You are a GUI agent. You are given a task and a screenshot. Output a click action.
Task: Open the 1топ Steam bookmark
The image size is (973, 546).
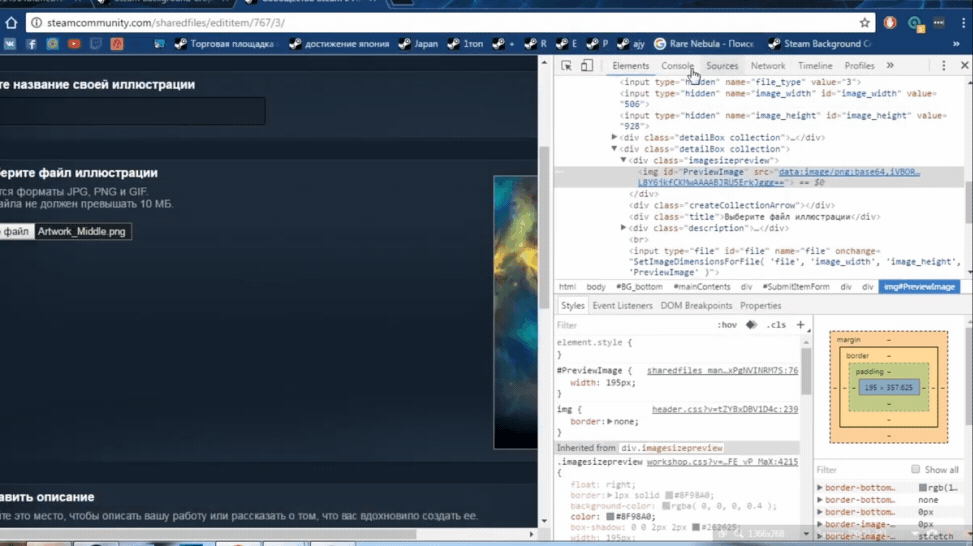[x=465, y=44]
